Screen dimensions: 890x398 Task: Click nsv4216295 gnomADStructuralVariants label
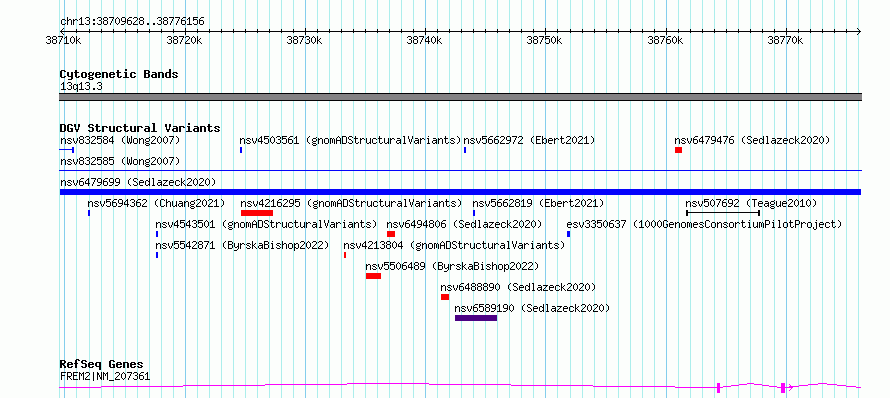(x=351, y=203)
